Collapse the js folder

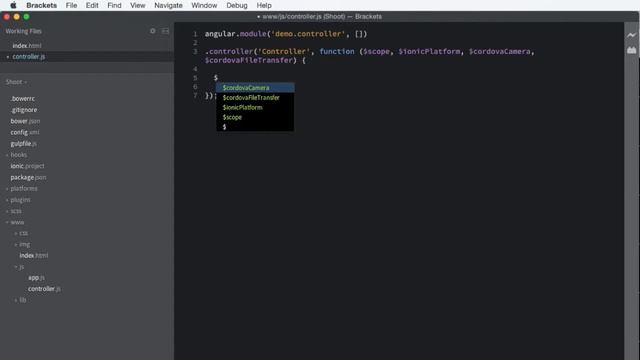click(x=21, y=267)
